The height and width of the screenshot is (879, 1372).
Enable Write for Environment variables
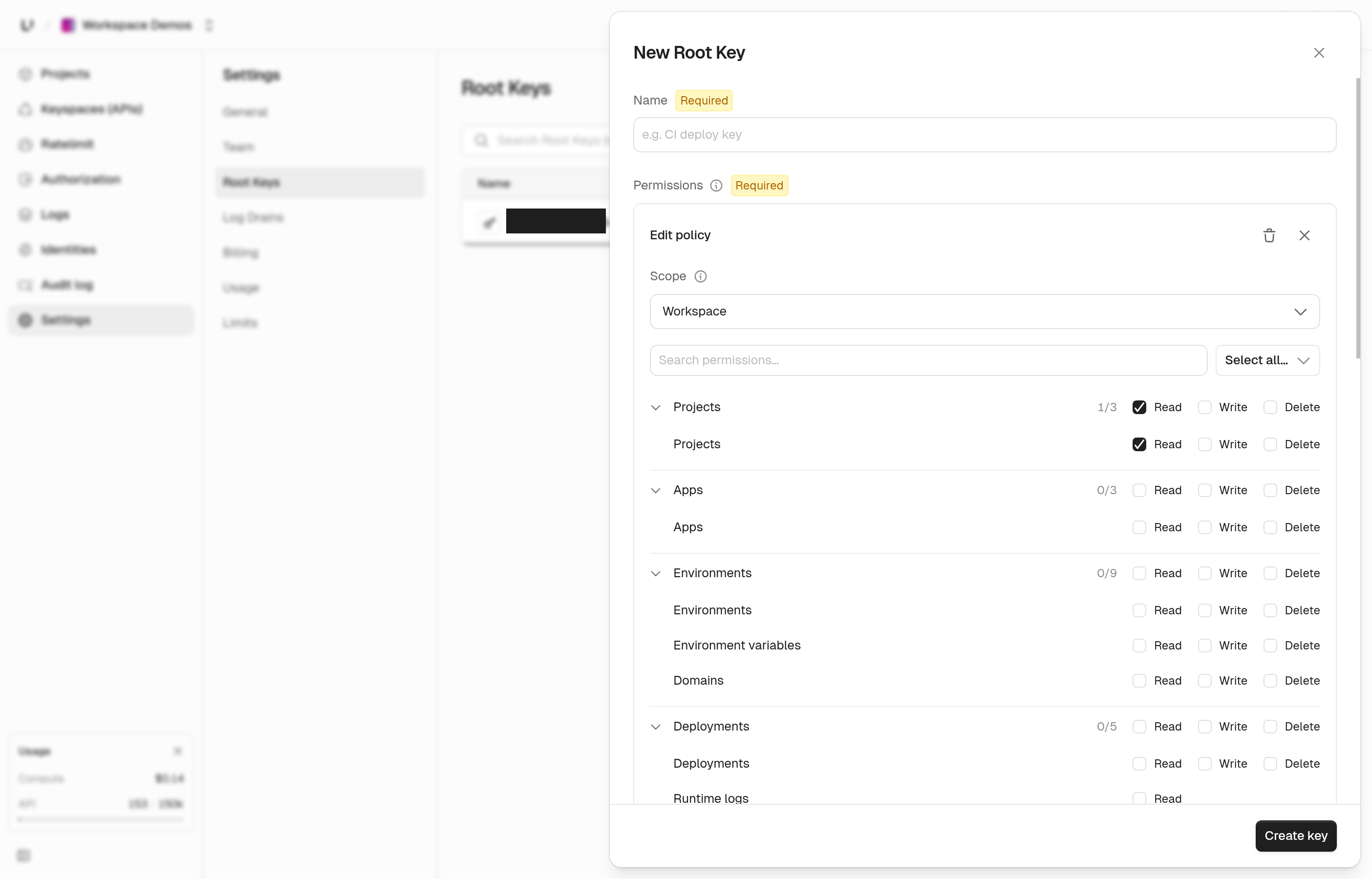pyautogui.click(x=1204, y=645)
